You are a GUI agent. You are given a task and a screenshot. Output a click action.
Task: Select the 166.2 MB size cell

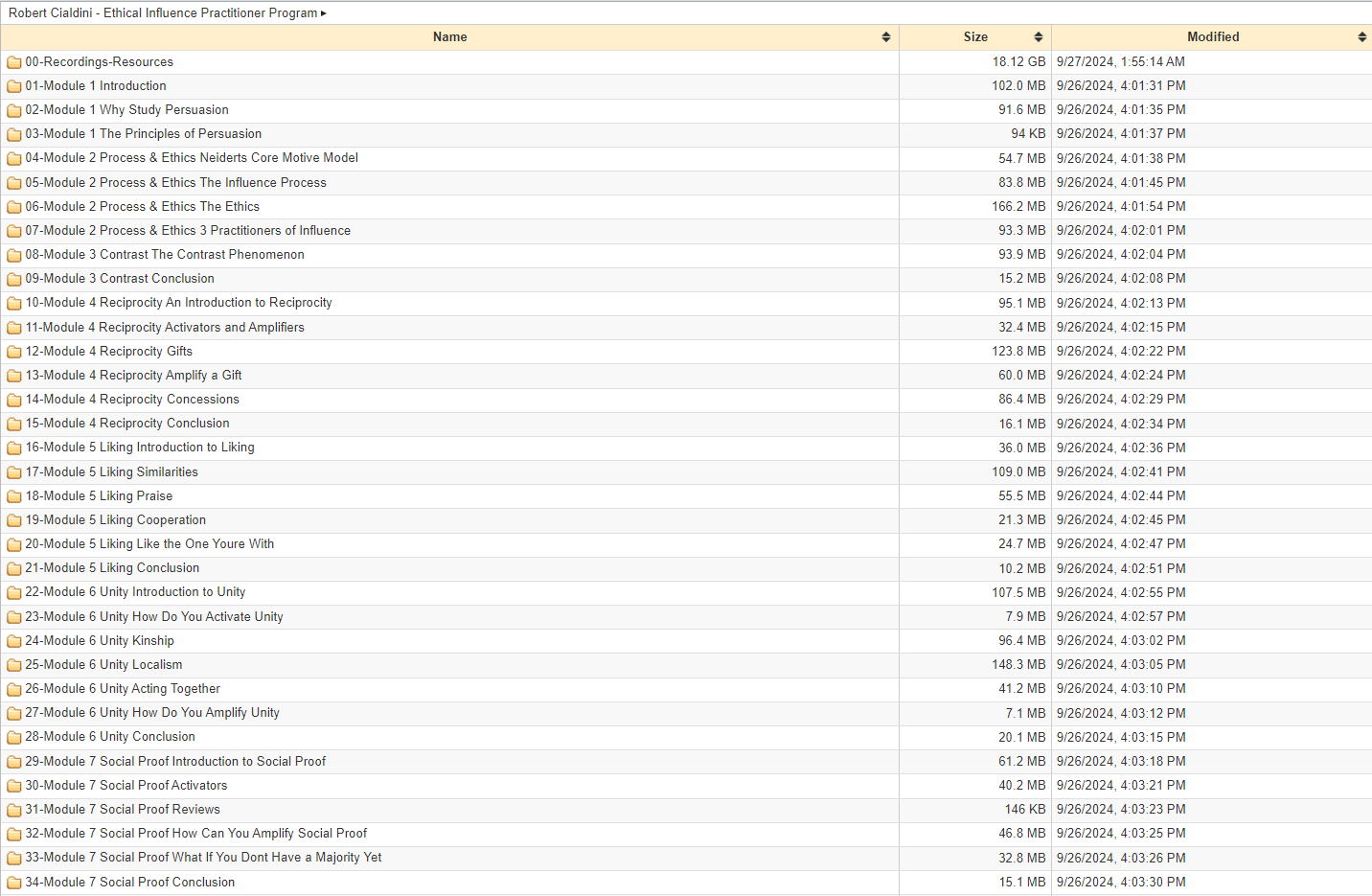click(x=1018, y=207)
